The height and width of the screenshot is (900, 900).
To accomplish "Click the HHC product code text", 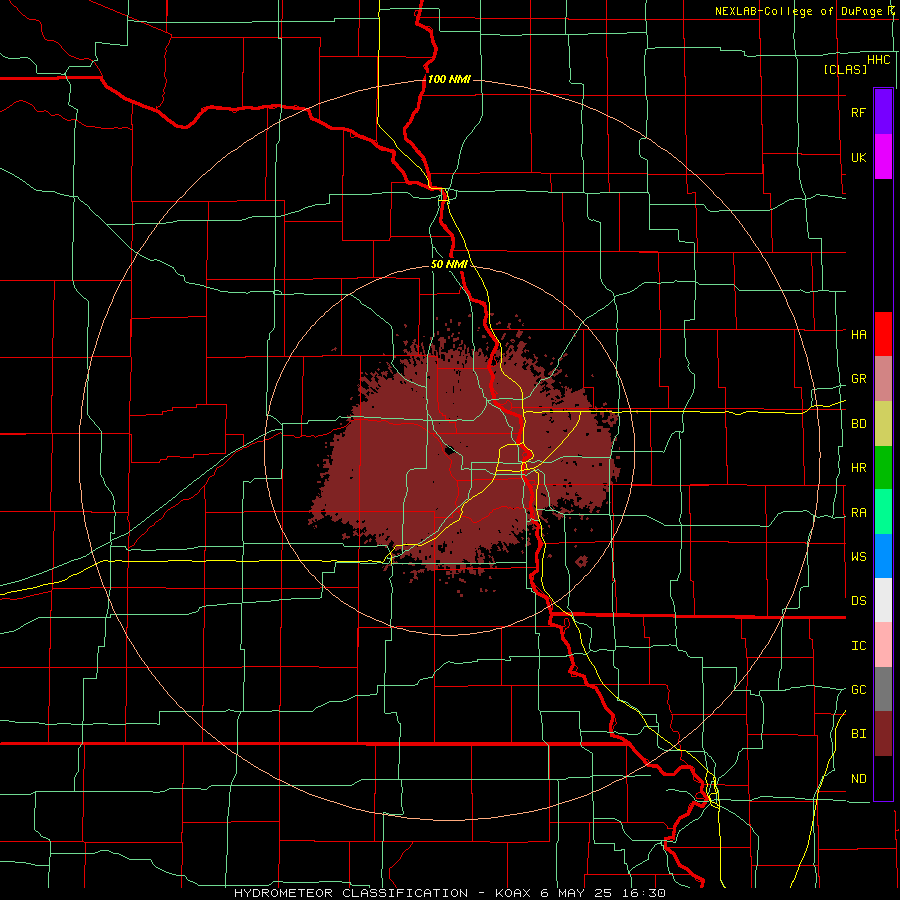I will coord(878,60).
